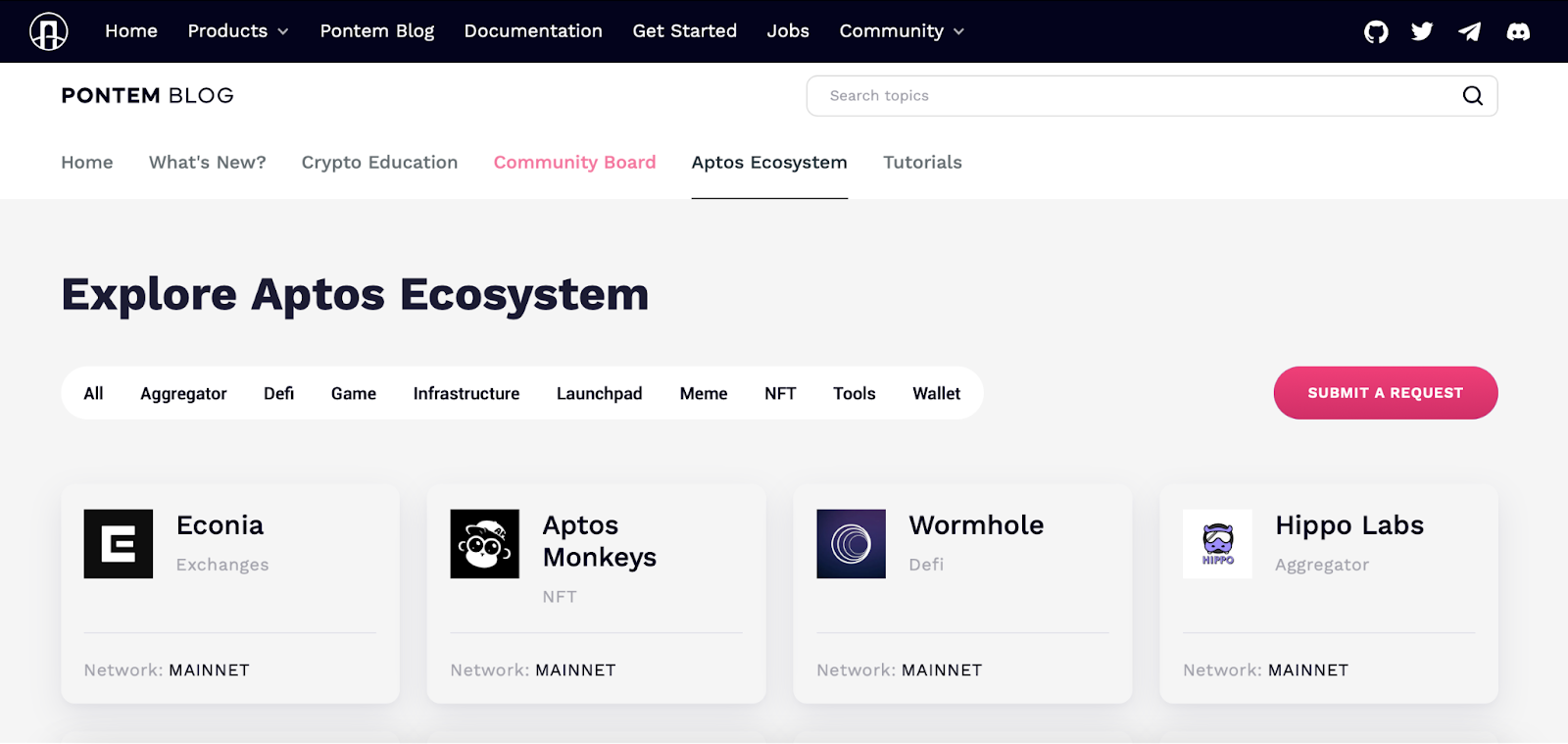1568x744 pixels.
Task: Click the Wormhole logo image
Action: click(x=851, y=544)
